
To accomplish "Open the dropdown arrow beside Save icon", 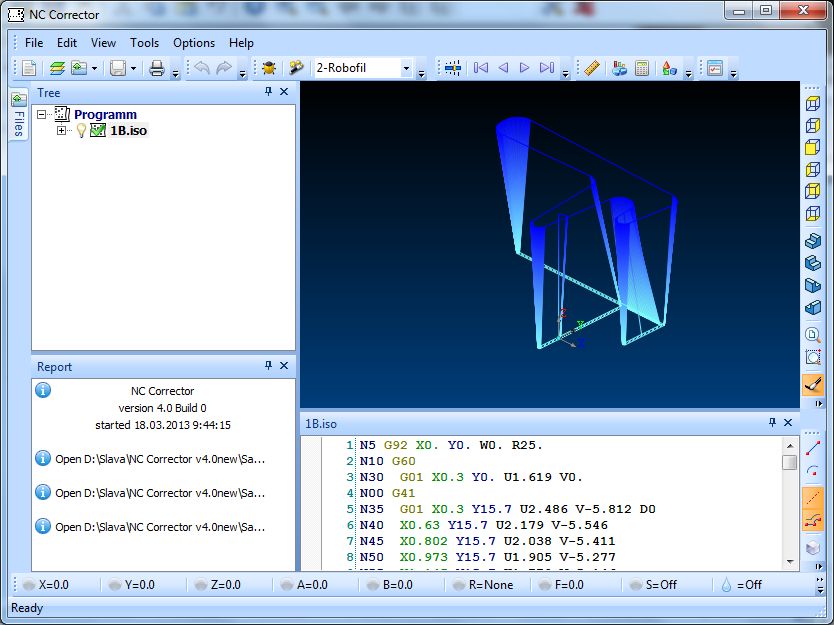I will 133,68.
